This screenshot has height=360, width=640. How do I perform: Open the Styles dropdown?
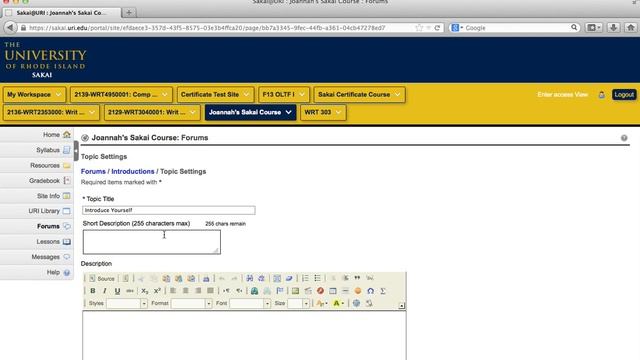(x=127, y=303)
